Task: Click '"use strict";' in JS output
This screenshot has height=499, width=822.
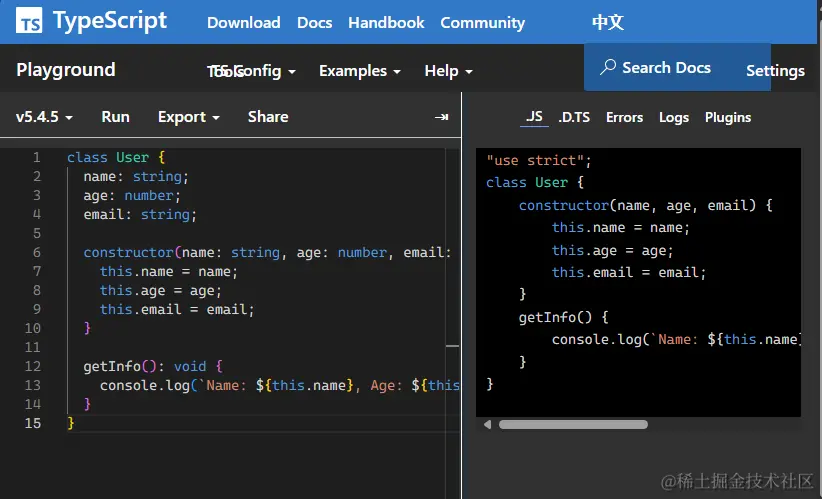Action: (x=539, y=160)
